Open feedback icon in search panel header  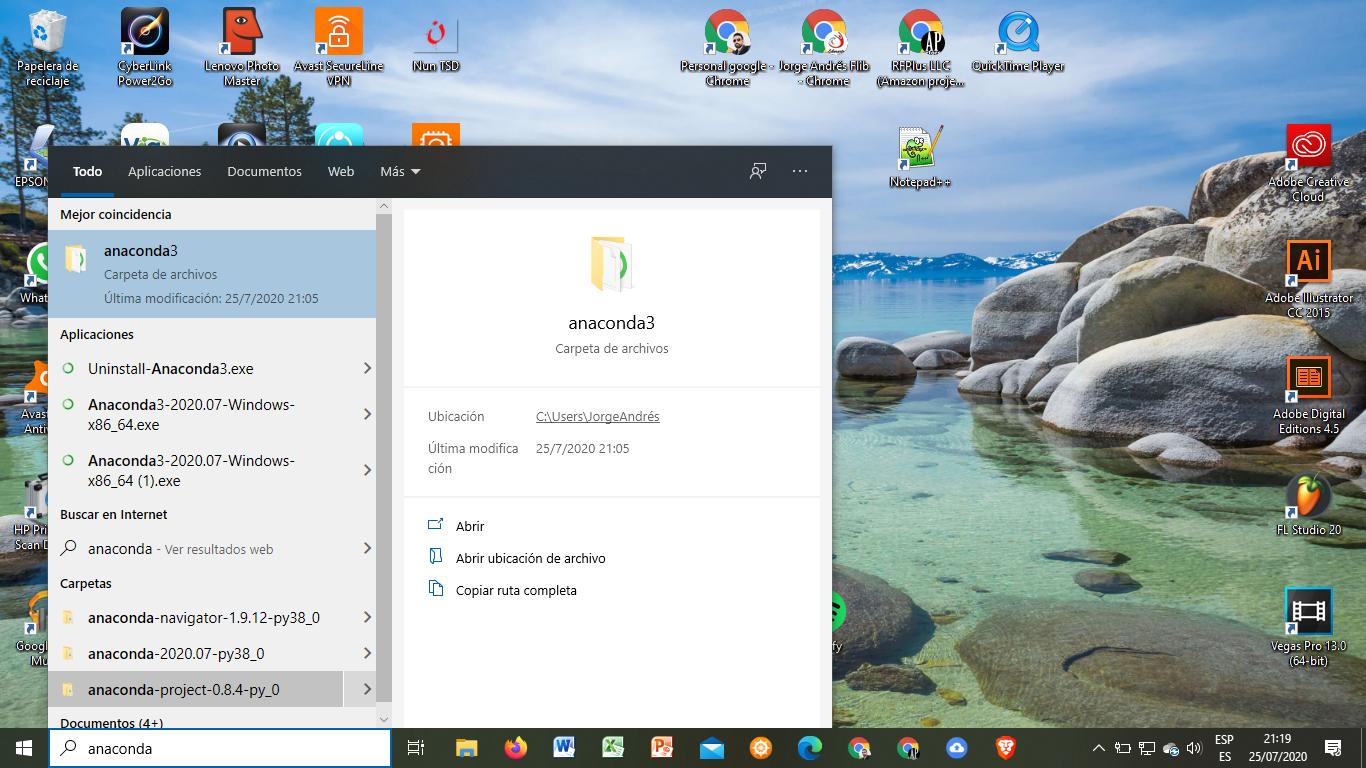point(758,171)
